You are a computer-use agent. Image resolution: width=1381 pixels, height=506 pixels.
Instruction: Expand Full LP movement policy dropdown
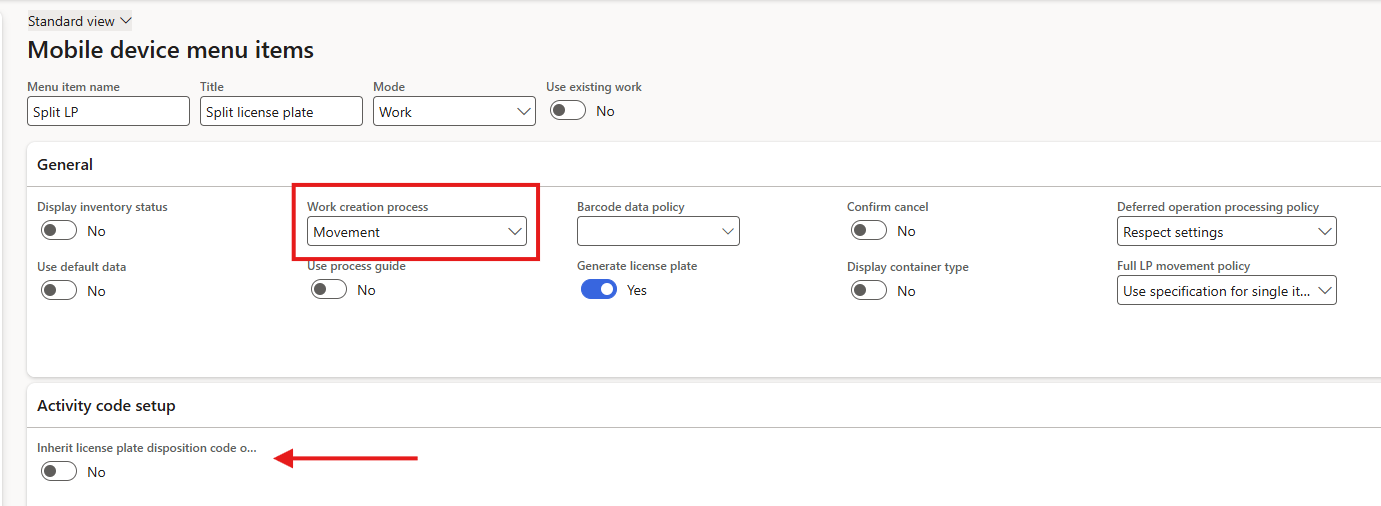[1226, 291]
